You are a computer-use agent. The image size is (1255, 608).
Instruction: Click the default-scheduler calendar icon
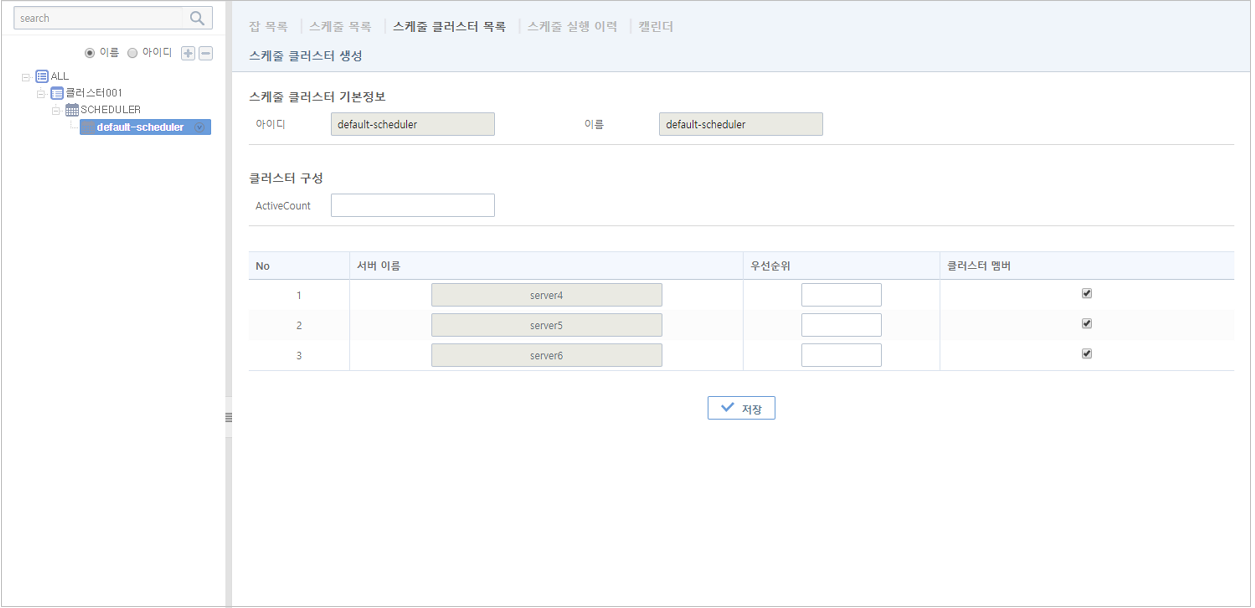88,127
